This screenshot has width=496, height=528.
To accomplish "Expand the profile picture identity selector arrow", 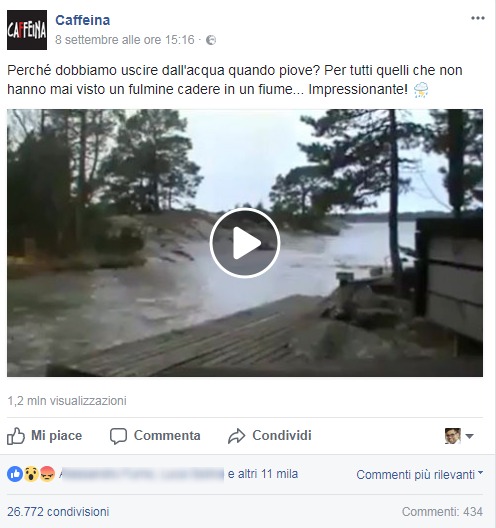I will click(469, 436).
